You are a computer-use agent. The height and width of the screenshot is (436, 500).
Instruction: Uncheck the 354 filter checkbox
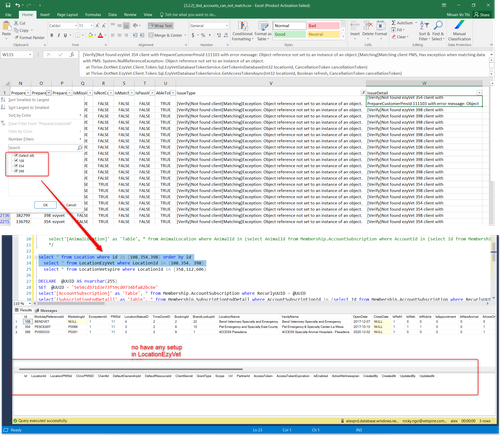[x=16, y=166]
